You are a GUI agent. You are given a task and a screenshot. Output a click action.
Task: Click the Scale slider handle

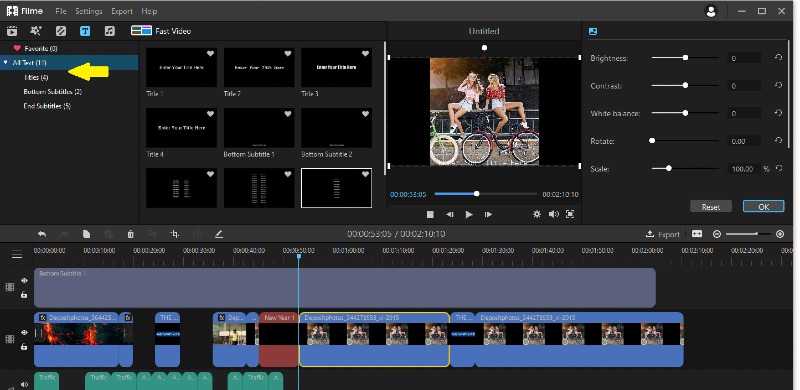tap(668, 168)
